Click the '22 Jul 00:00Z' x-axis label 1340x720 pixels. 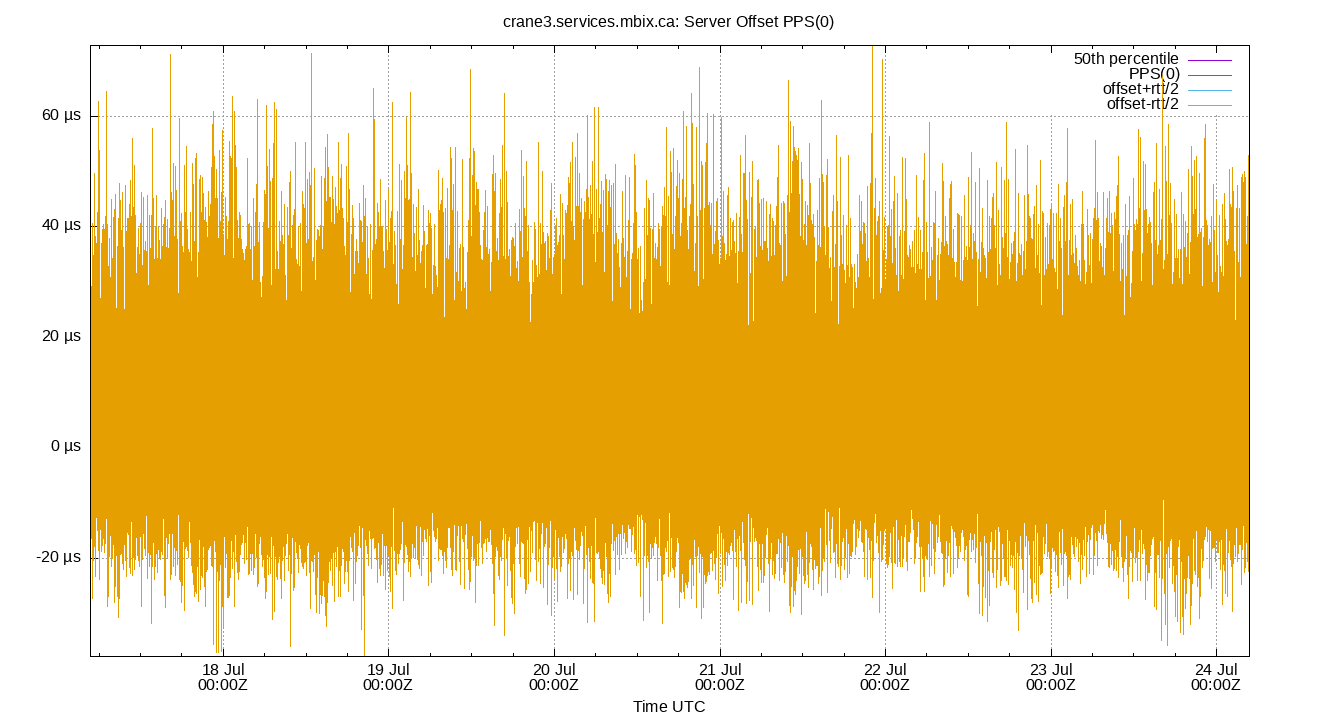885,677
